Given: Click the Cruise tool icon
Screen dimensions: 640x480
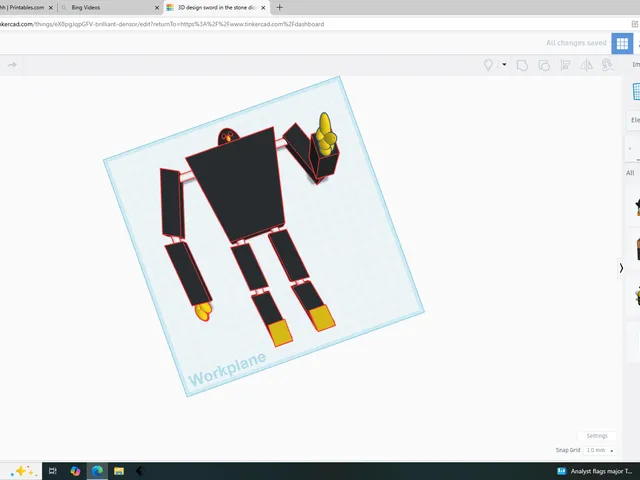Looking at the screenshot, I should pyautogui.click(x=607, y=65).
